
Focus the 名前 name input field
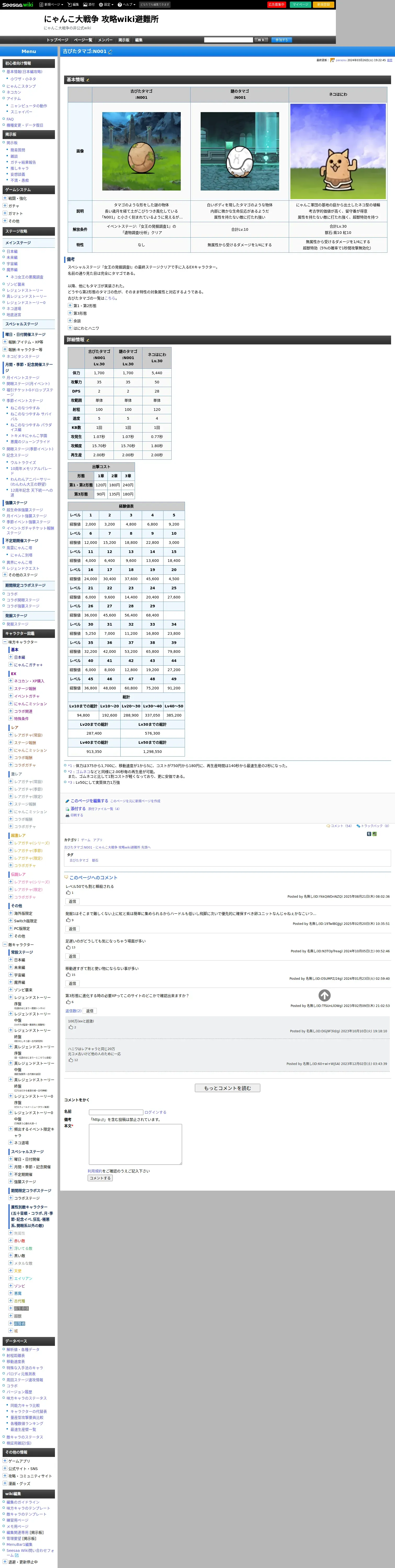tap(116, 1112)
